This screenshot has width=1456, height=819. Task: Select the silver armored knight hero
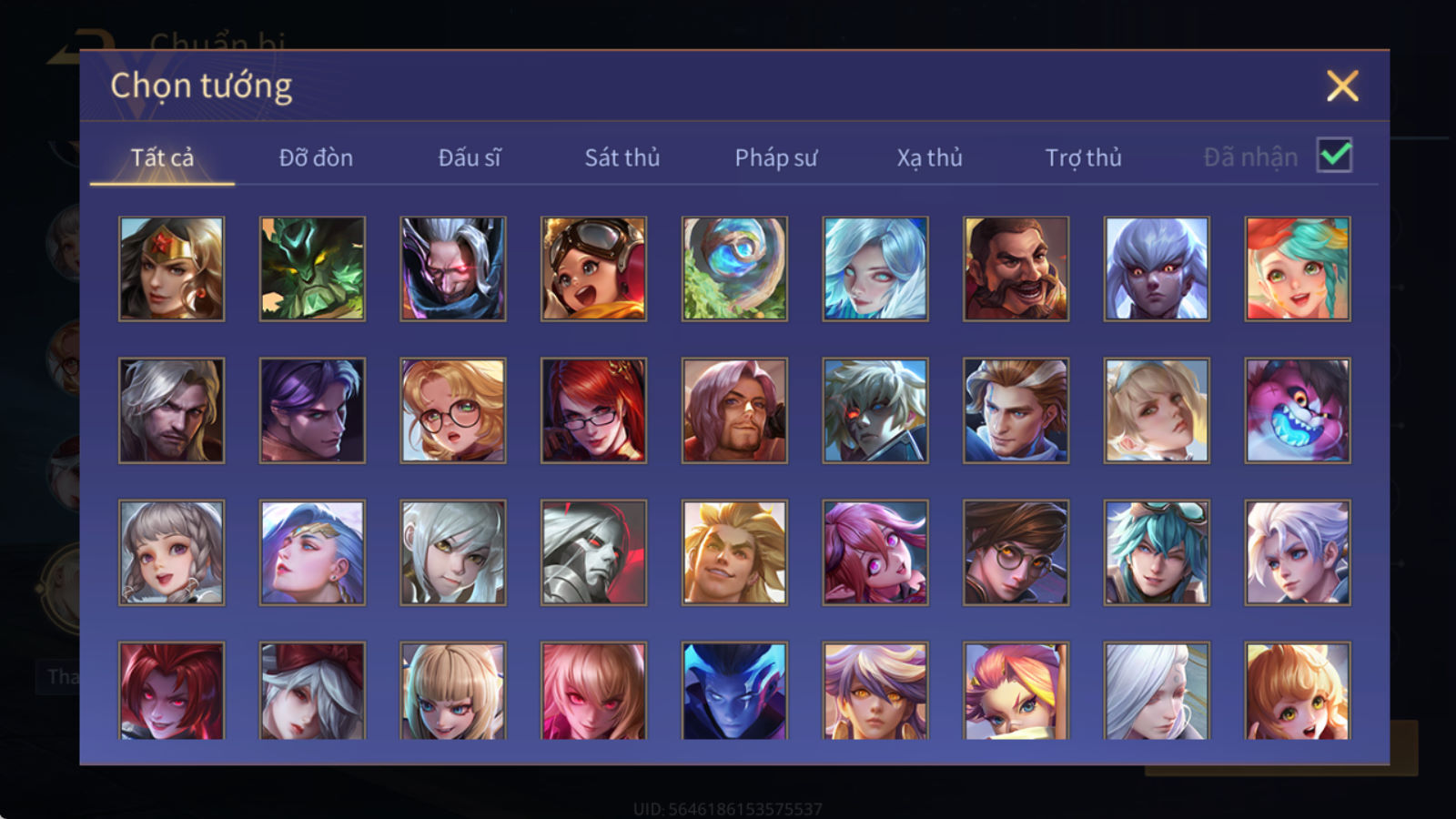pos(593,552)
